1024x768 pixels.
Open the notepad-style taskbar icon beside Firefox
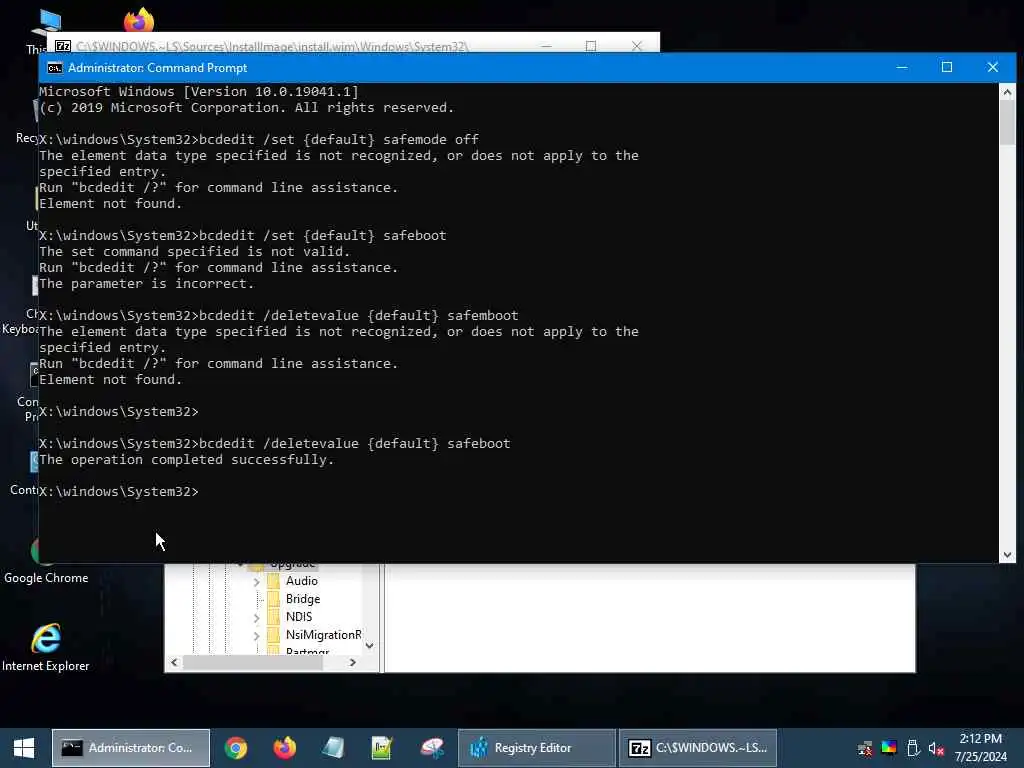pyautogui.click(x=333, y=748)
